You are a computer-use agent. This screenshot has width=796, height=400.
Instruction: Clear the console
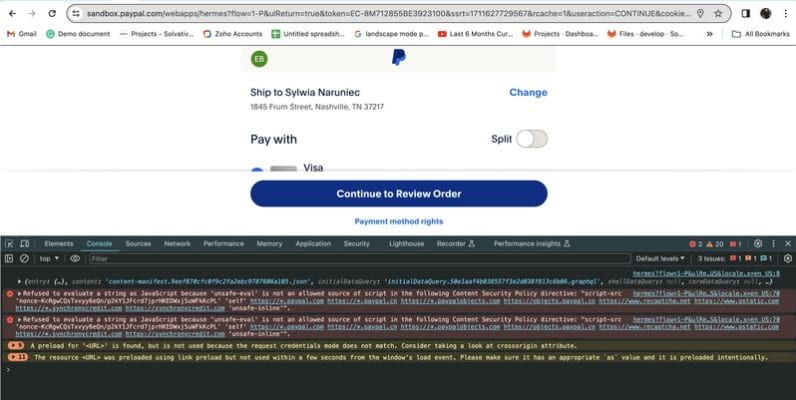(24, 258)
